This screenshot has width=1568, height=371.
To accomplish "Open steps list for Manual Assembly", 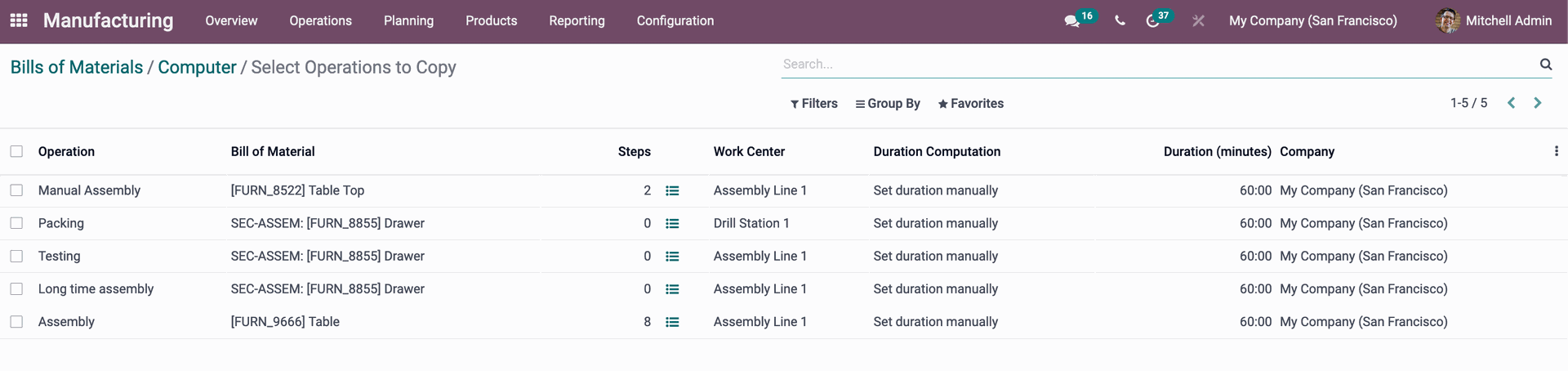I will 672,190.
